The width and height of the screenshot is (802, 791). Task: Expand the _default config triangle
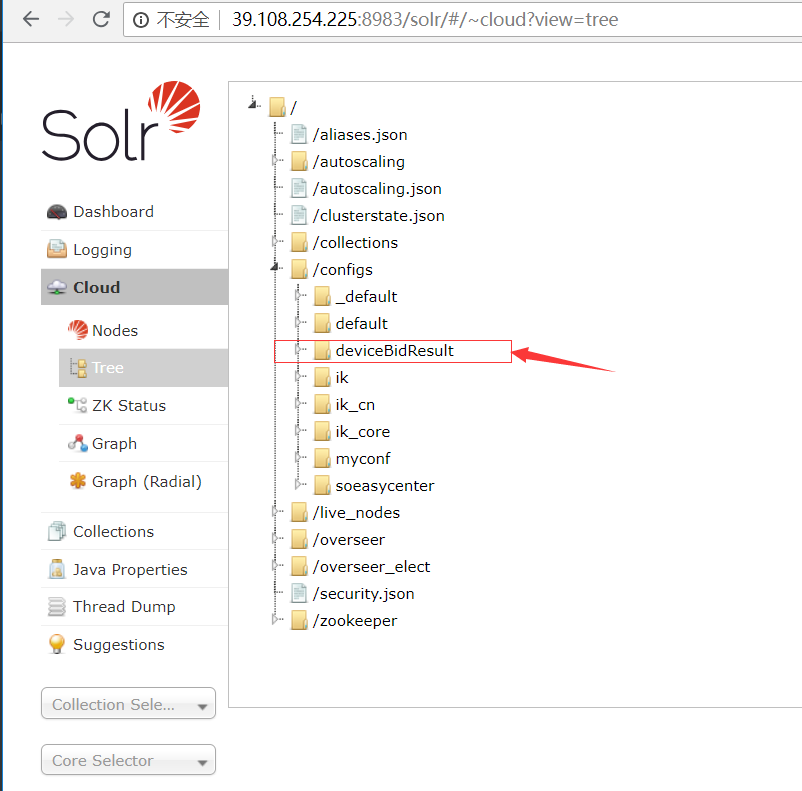pos(299,296)
